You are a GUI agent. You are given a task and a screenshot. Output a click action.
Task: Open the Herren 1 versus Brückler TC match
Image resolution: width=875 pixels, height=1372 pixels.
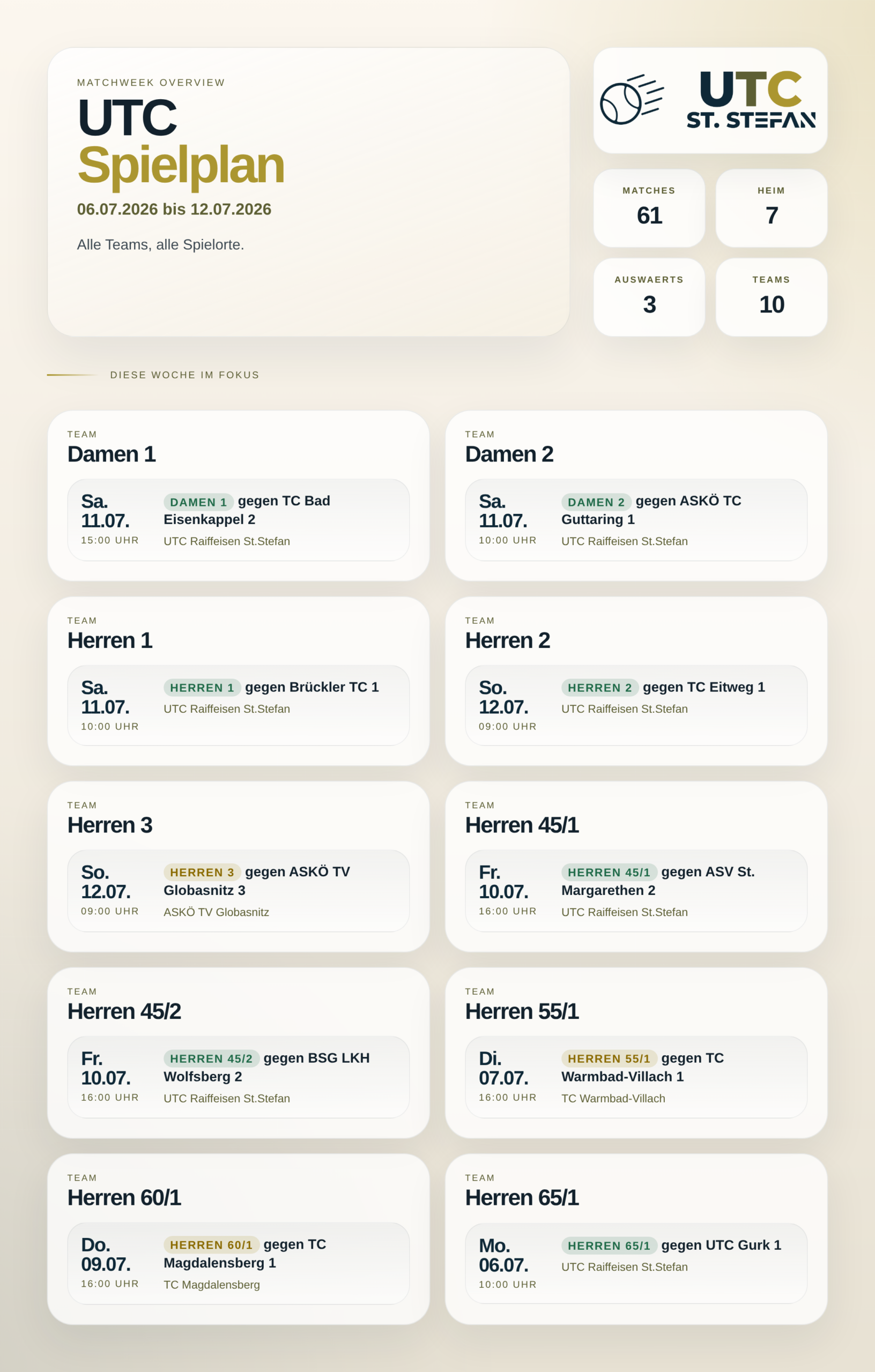(238, 705)
